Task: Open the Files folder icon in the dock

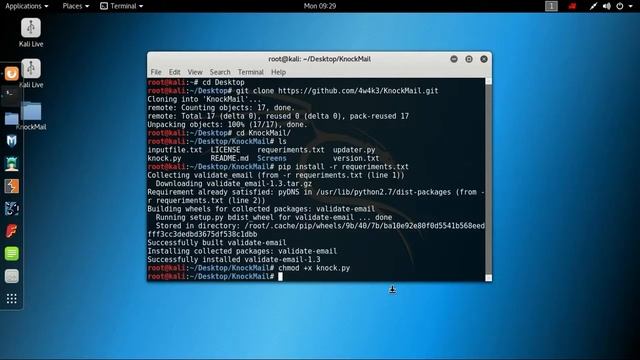Action: (x=11, y=118)
